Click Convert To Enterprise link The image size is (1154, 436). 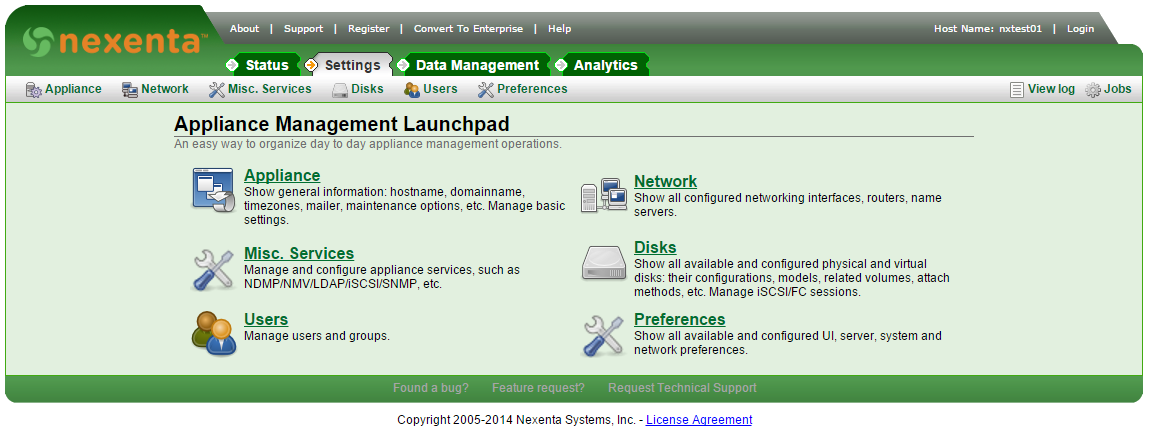468,29
